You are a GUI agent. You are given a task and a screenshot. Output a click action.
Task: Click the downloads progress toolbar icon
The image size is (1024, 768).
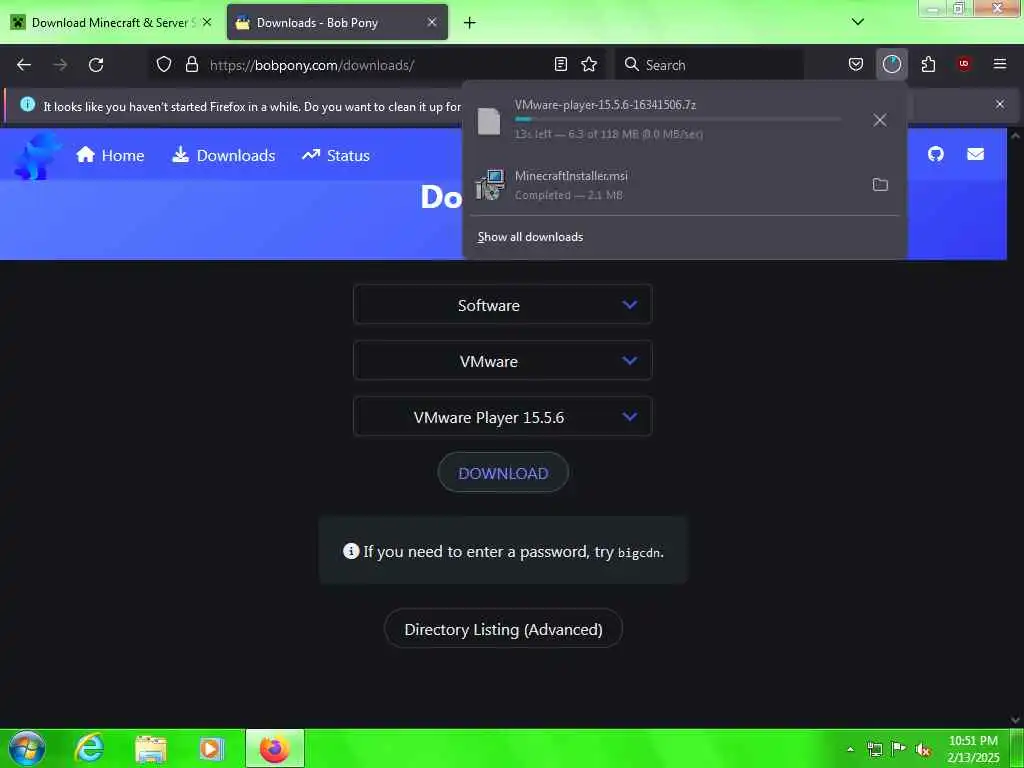coord(891,64)
